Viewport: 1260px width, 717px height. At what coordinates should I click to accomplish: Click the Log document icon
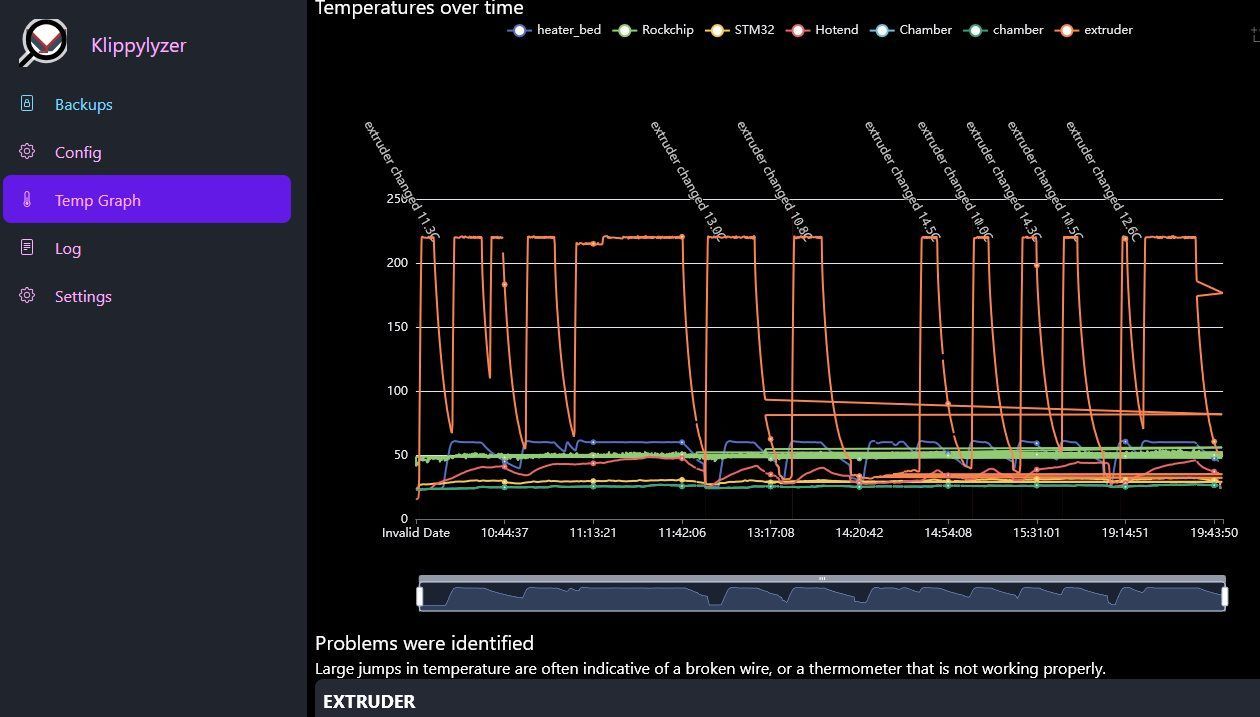point(27,247)
